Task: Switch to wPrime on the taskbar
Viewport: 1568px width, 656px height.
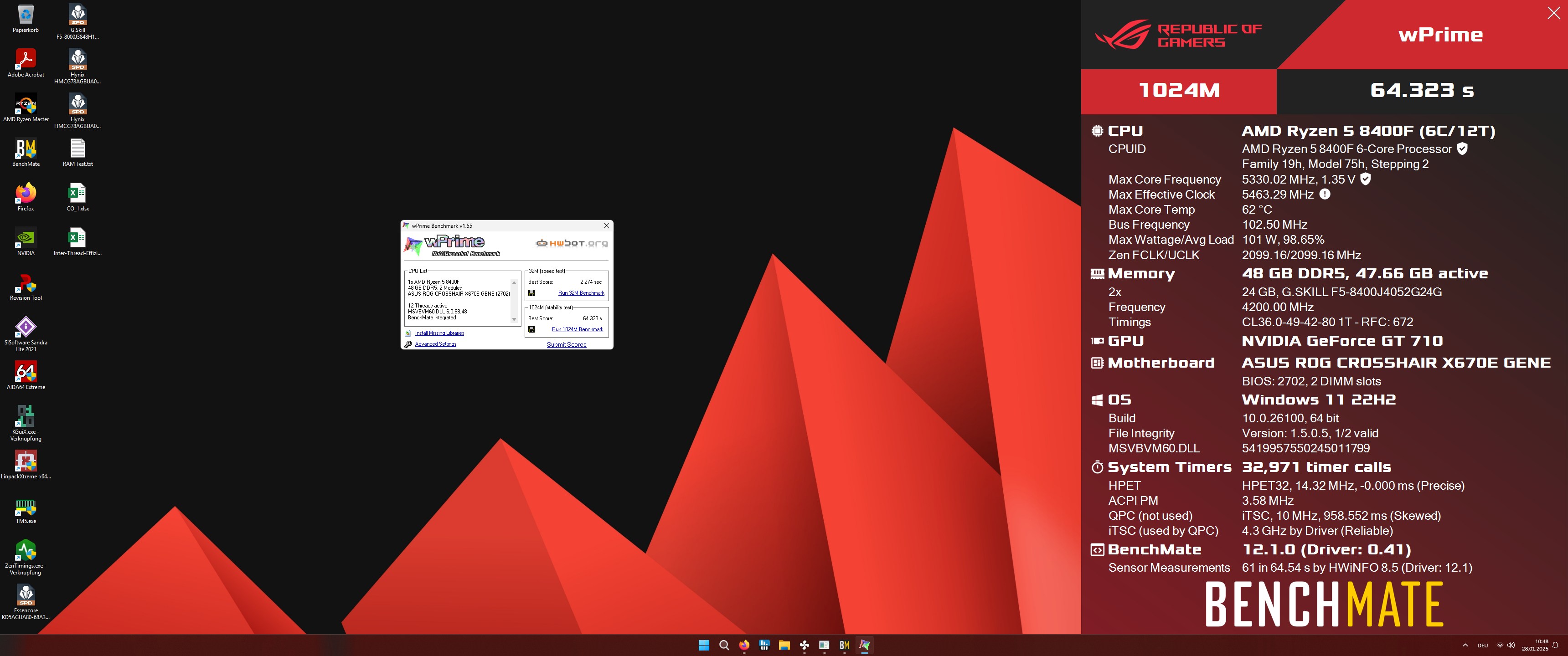Action: [864, 645]
